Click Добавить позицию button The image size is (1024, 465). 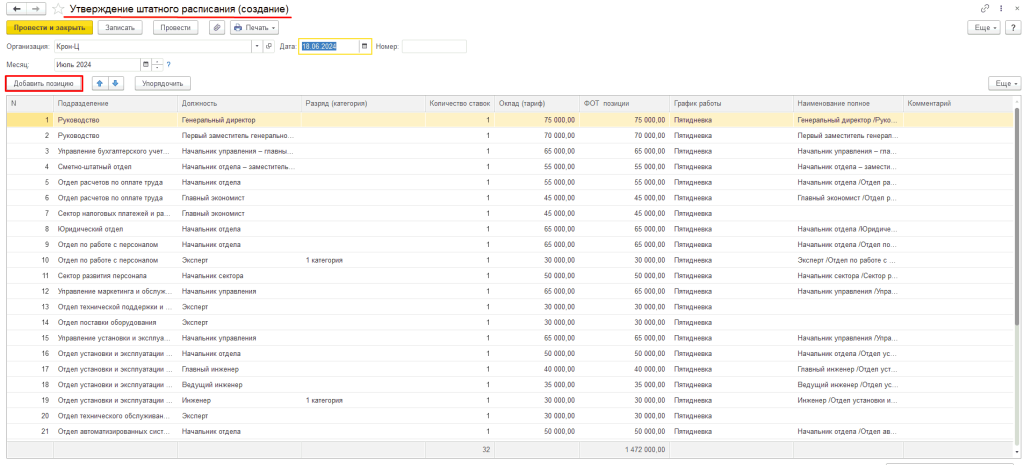tap(43, 84)
